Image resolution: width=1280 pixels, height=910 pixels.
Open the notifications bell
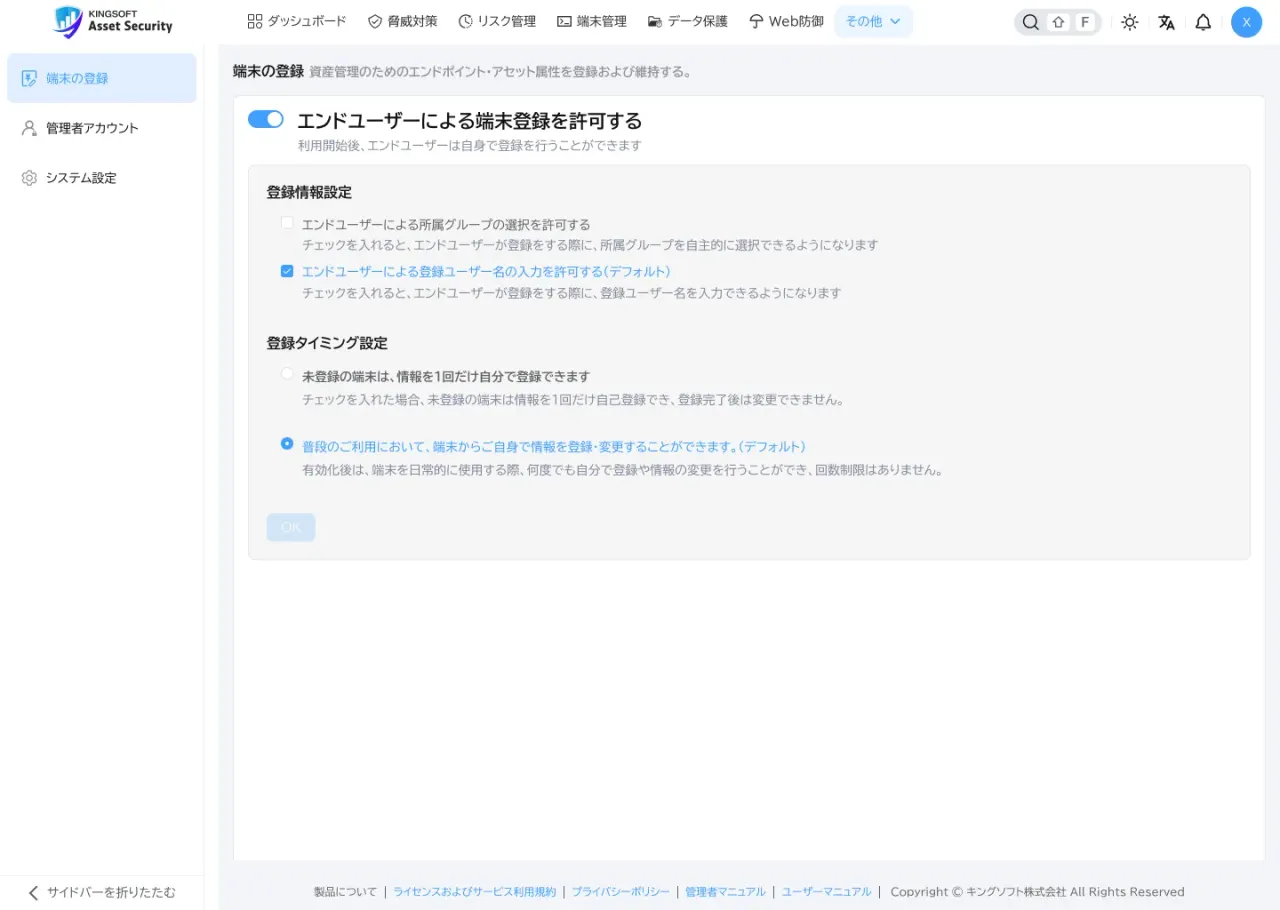1203,22
